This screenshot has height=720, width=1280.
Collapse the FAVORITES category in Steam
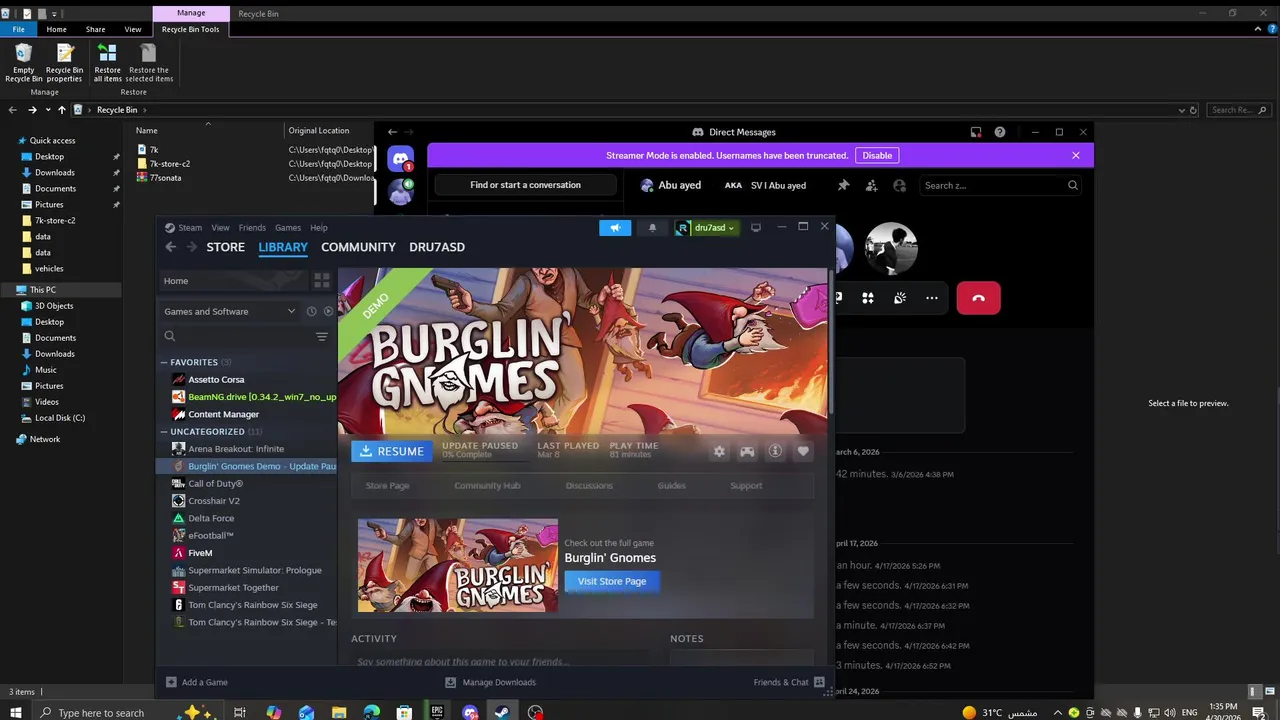coord(164,362)
